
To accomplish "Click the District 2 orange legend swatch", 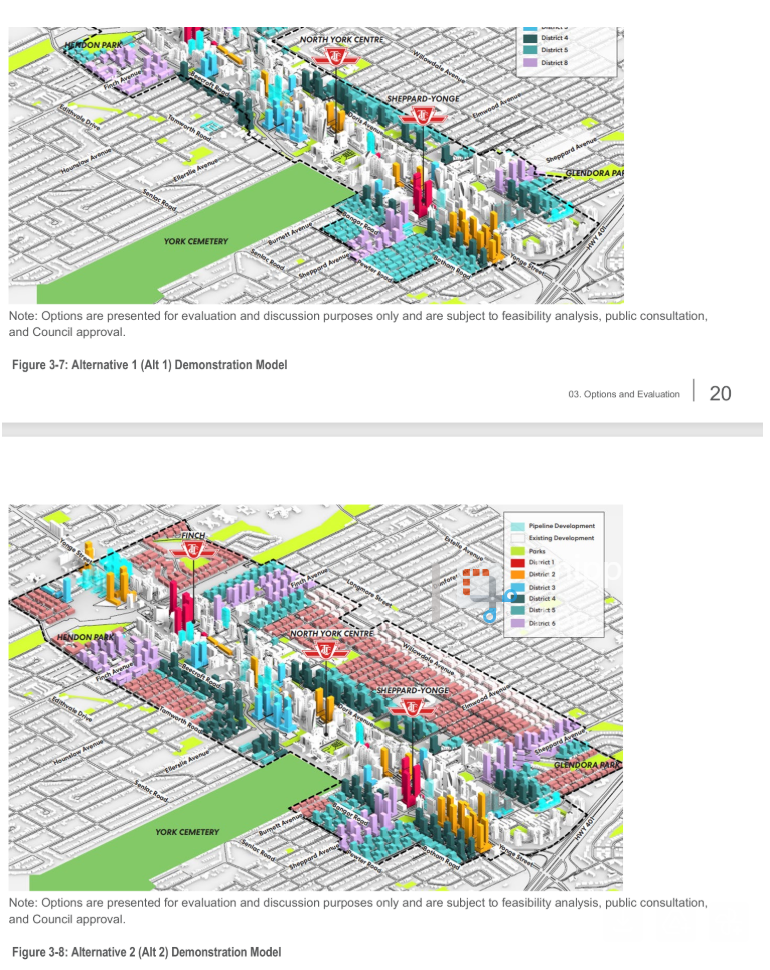I will pos(516,574).
